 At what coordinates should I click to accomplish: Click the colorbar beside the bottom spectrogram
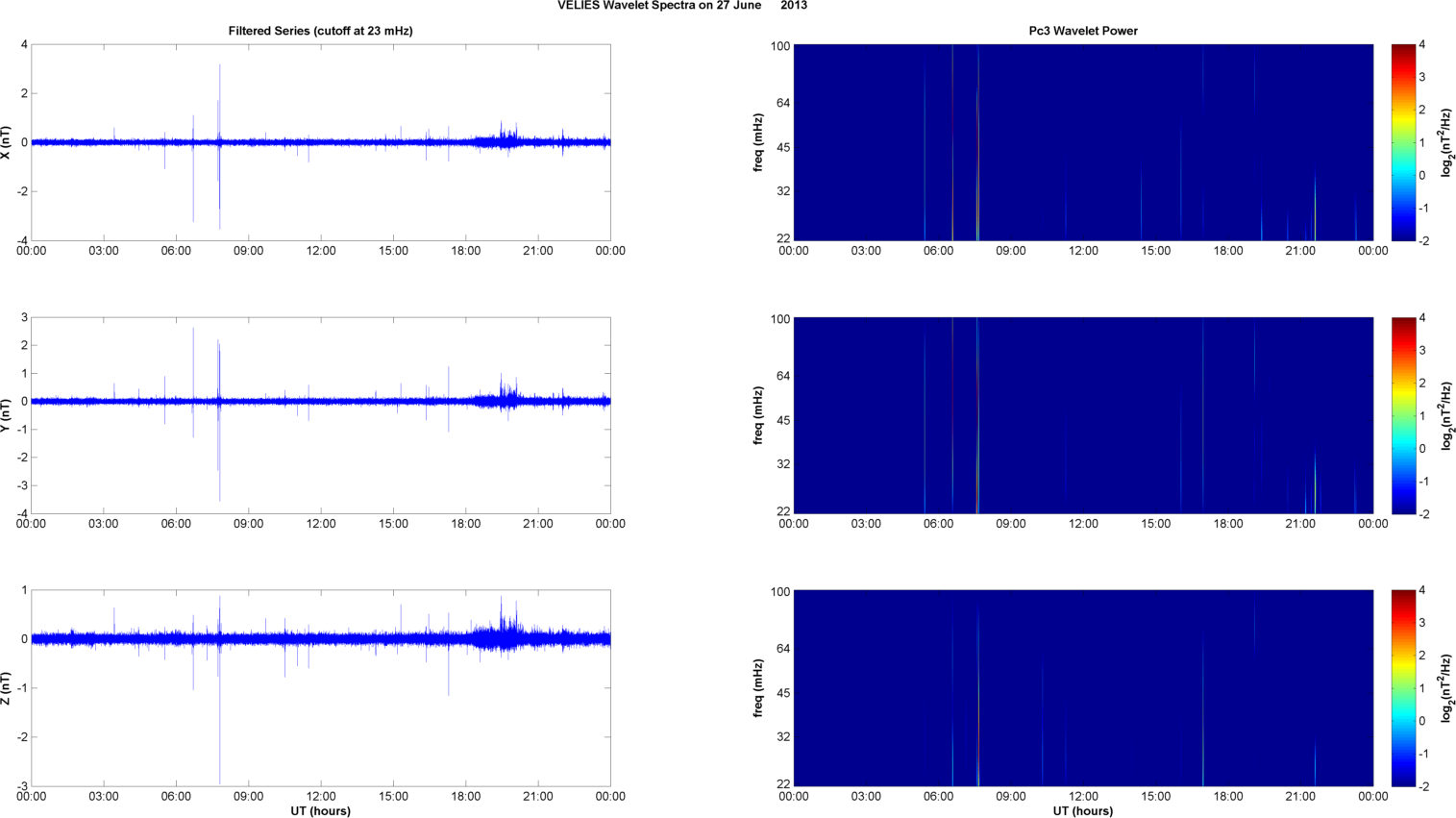[1403, 688]
